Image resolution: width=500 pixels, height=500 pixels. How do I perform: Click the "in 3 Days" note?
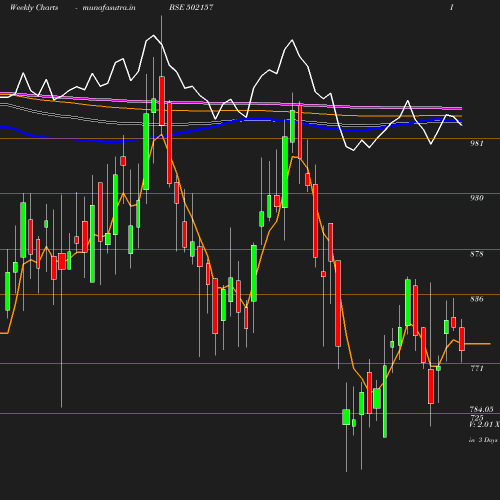tap(483, 440)
